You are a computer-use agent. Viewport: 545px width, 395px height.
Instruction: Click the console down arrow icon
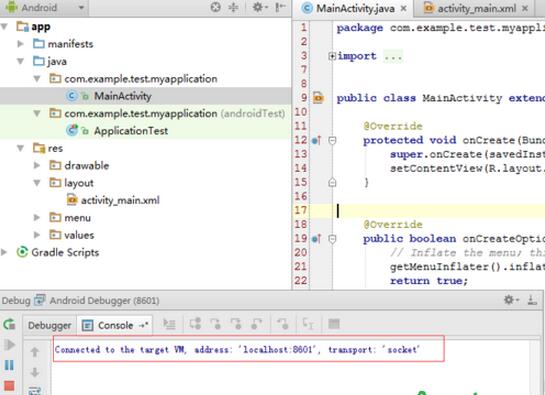click(x=35, y=372)
